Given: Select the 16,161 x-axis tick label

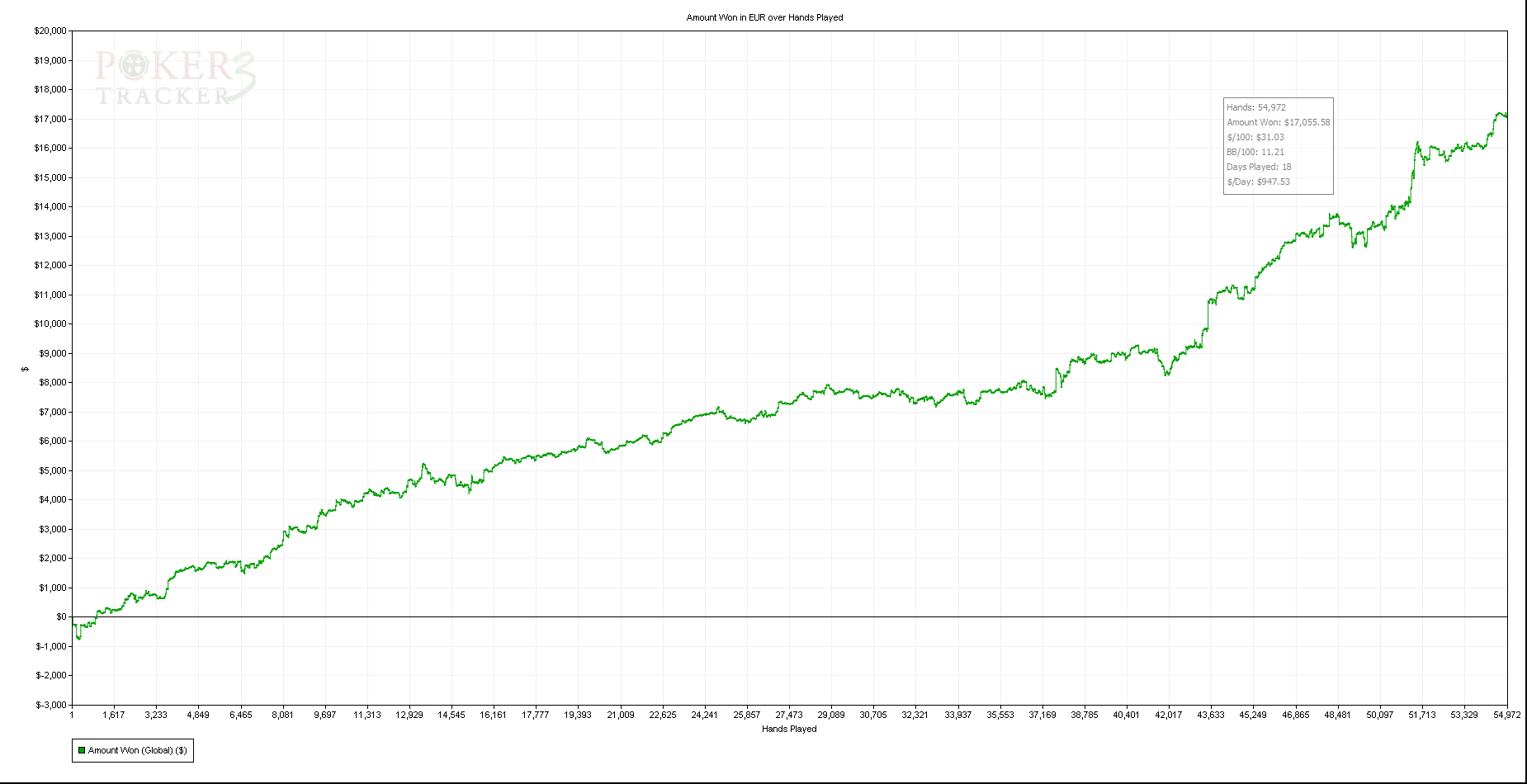Looking at the screenshot, I should (x=494, y=715).
